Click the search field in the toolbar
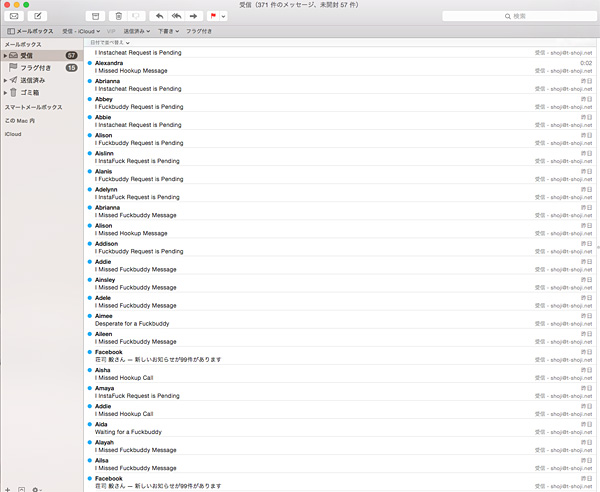The image size is (600, 492). pos(519,16)
